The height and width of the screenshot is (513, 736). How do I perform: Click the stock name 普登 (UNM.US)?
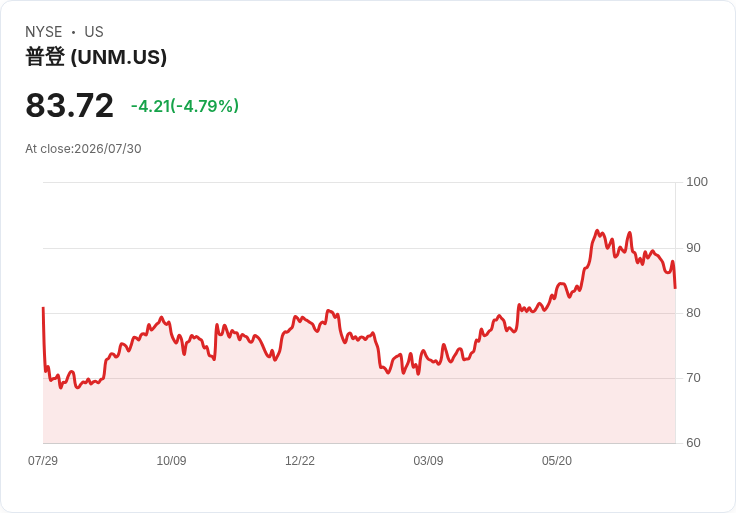pyautogui.click(x=96, y=57)
